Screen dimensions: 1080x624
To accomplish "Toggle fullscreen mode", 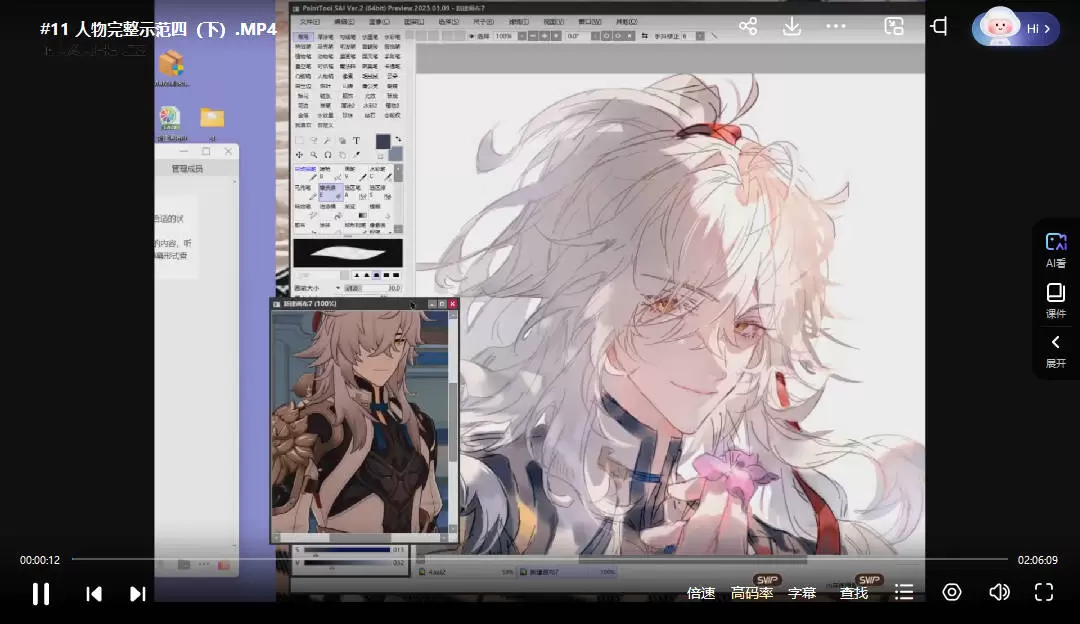I will 1044,592.
